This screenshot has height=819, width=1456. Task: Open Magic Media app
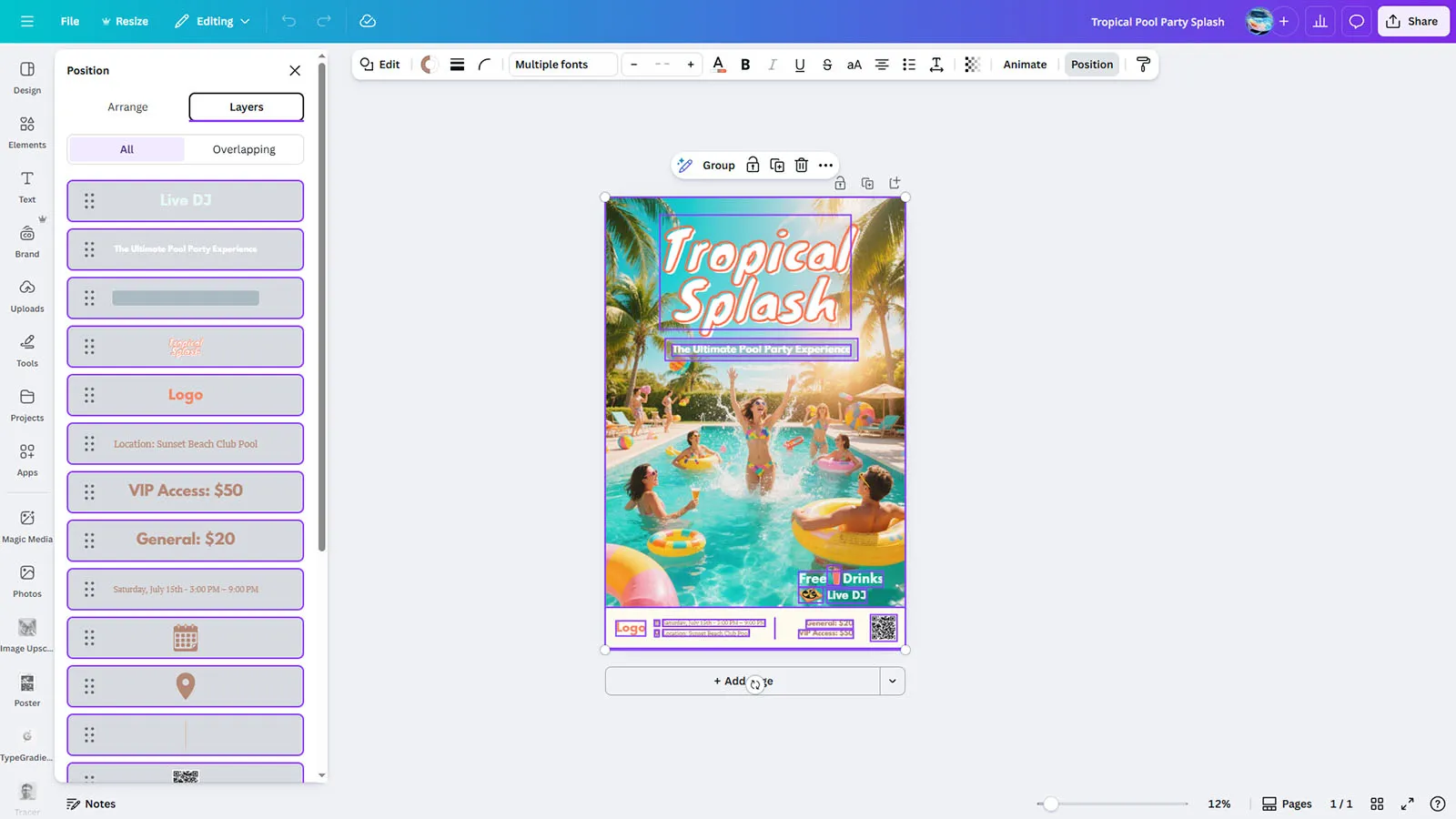[27, 526]
